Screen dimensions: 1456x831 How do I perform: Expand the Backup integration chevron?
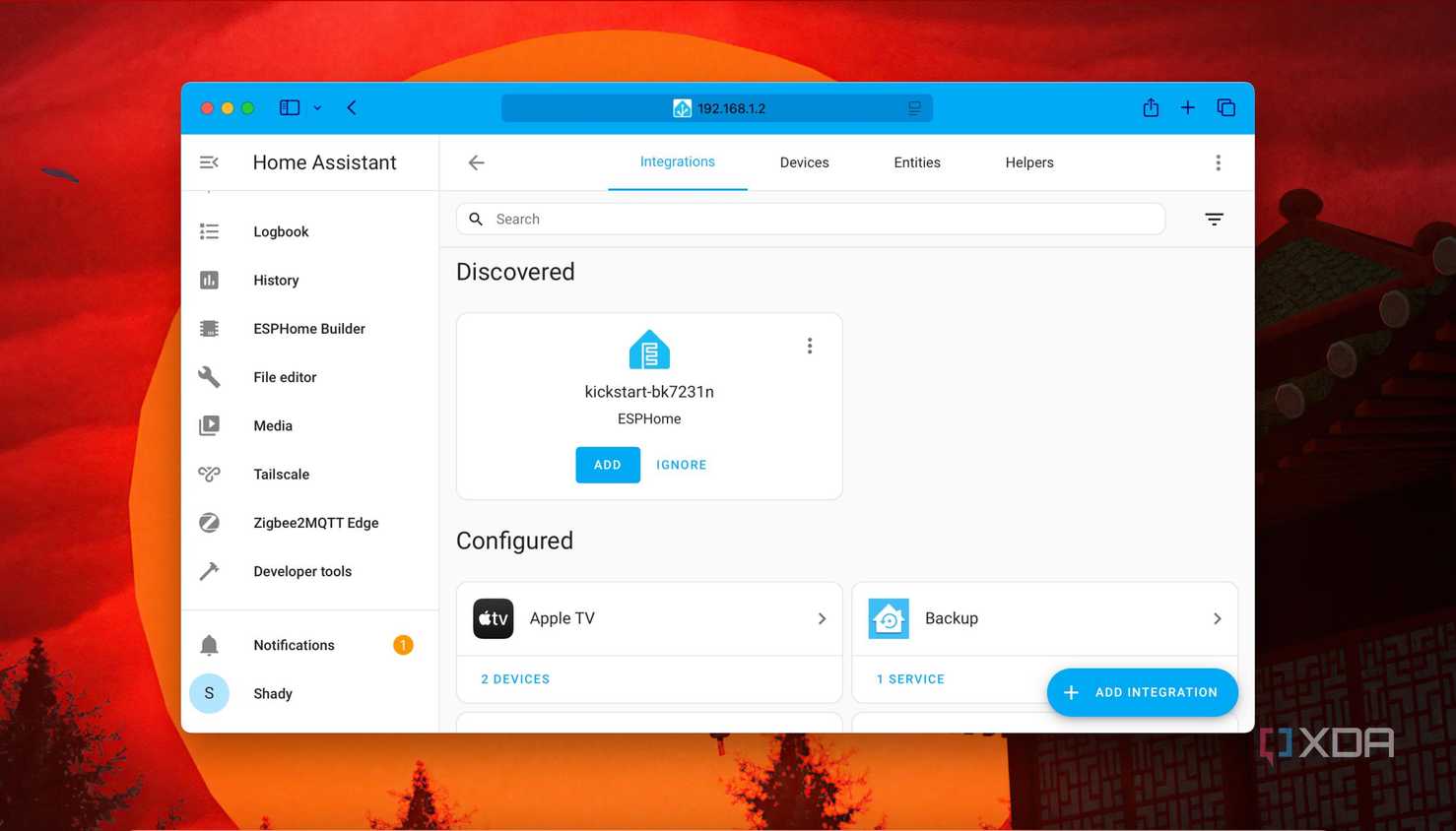[1217, 618]
